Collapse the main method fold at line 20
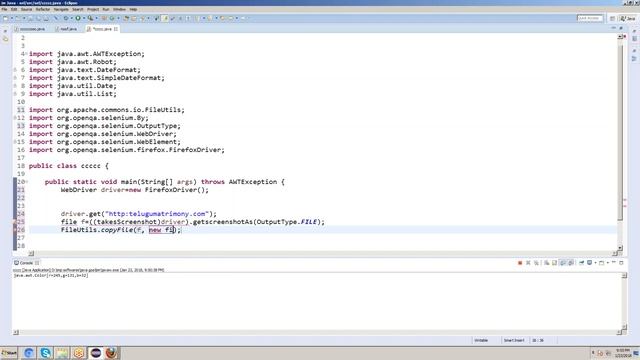The height and width of the screenshot is (360, 640). [x=27, y=182]
